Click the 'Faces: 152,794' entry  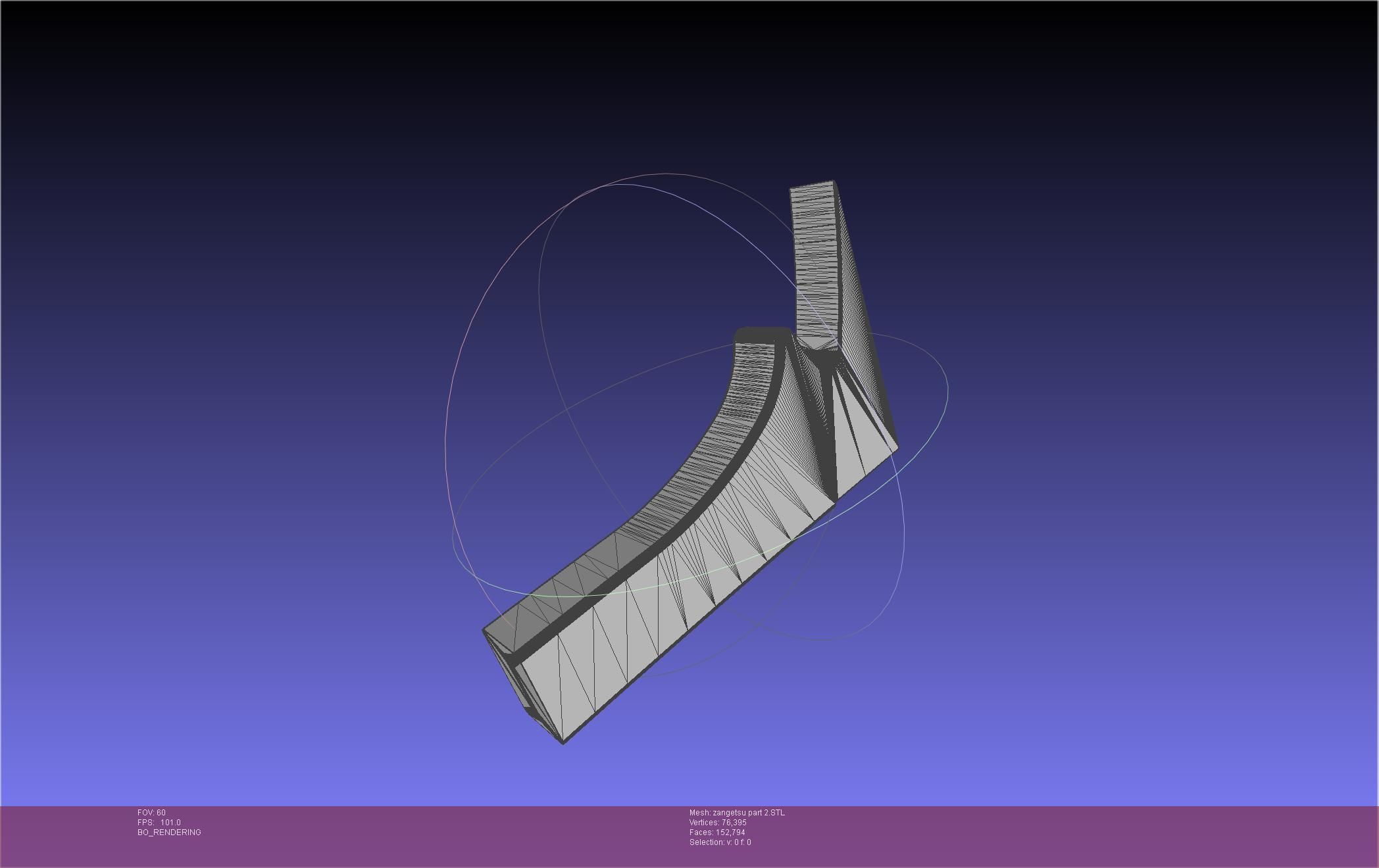(x=717, y=832)
